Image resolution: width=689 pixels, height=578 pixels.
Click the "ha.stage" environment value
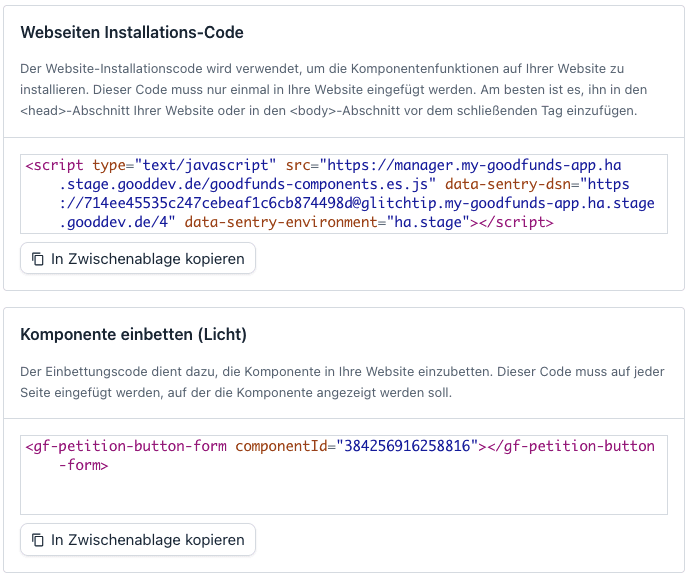click(x=428, y=222)
